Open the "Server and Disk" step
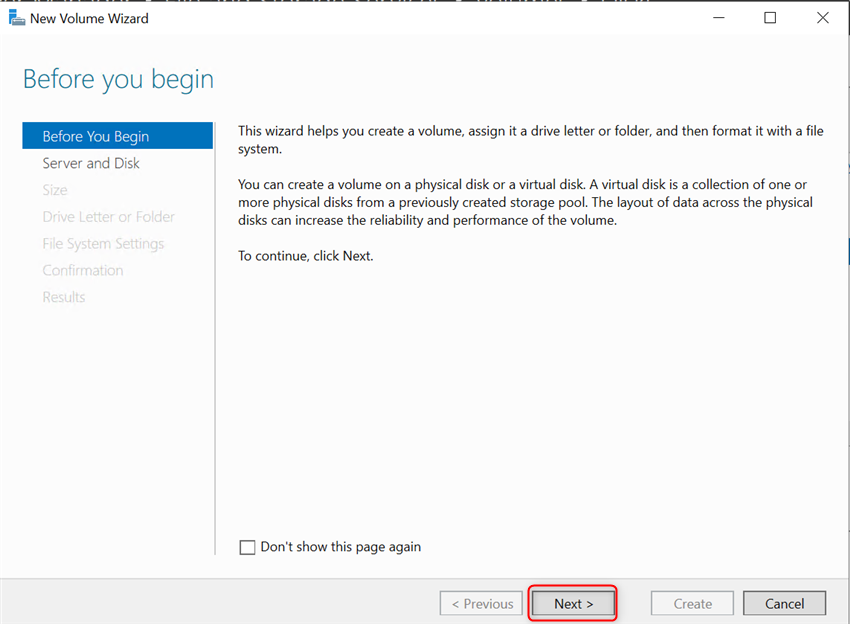The width and height of the screenshot is (850, 624). click(91, 163)
